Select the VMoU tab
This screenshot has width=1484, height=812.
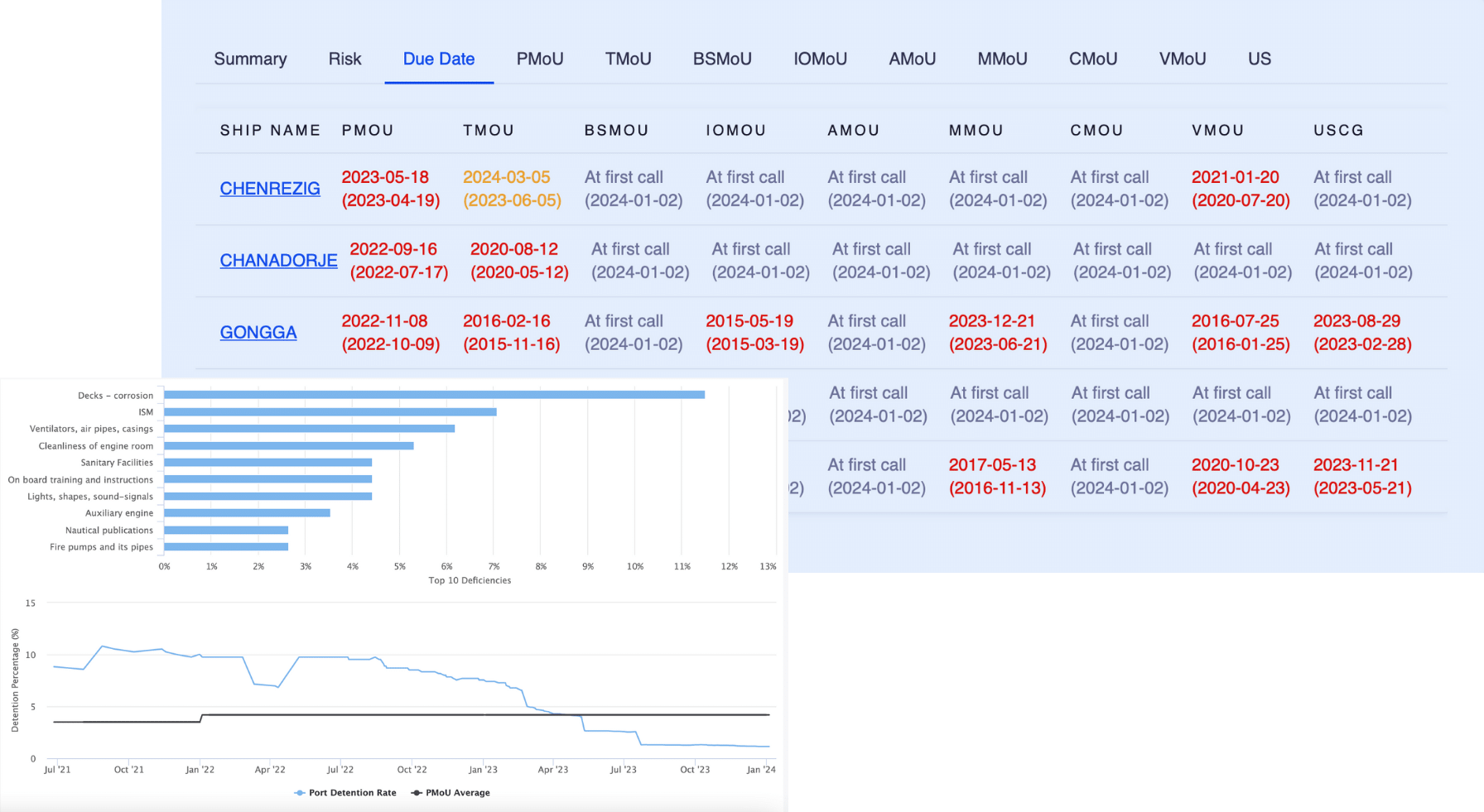tap(1182, 59)
